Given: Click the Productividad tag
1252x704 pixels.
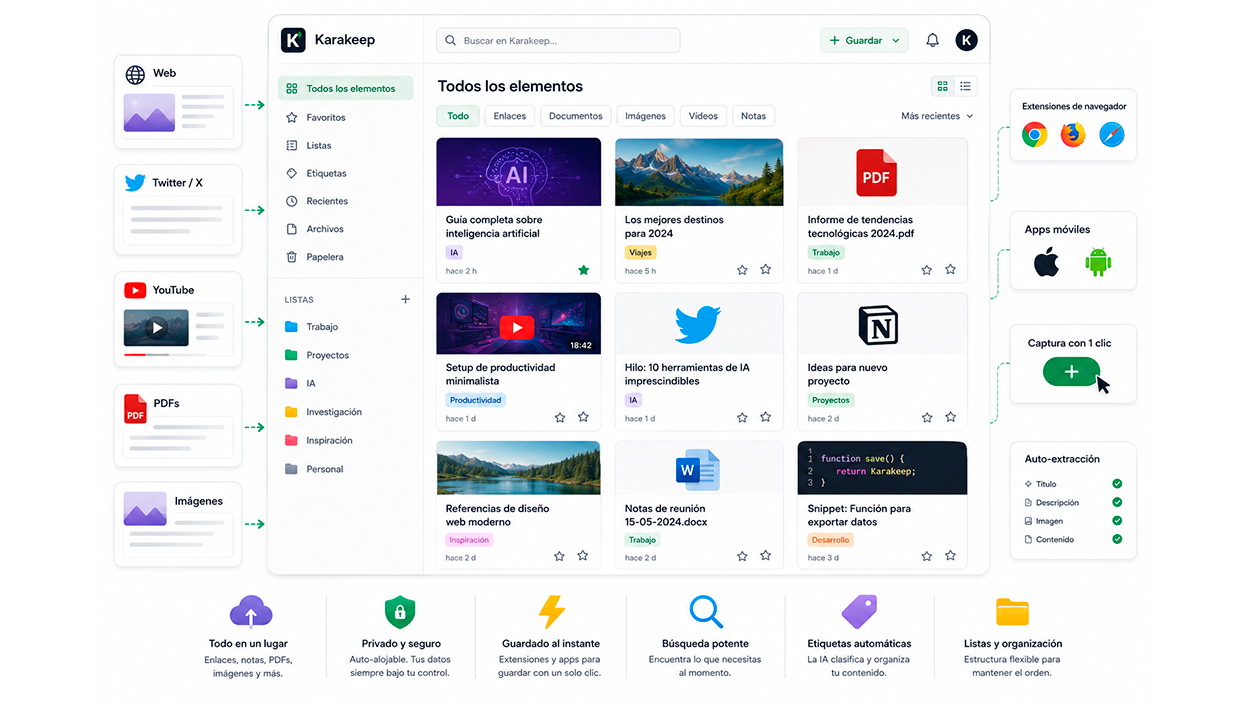Looking at the screenshot, I should coord(476,400).
